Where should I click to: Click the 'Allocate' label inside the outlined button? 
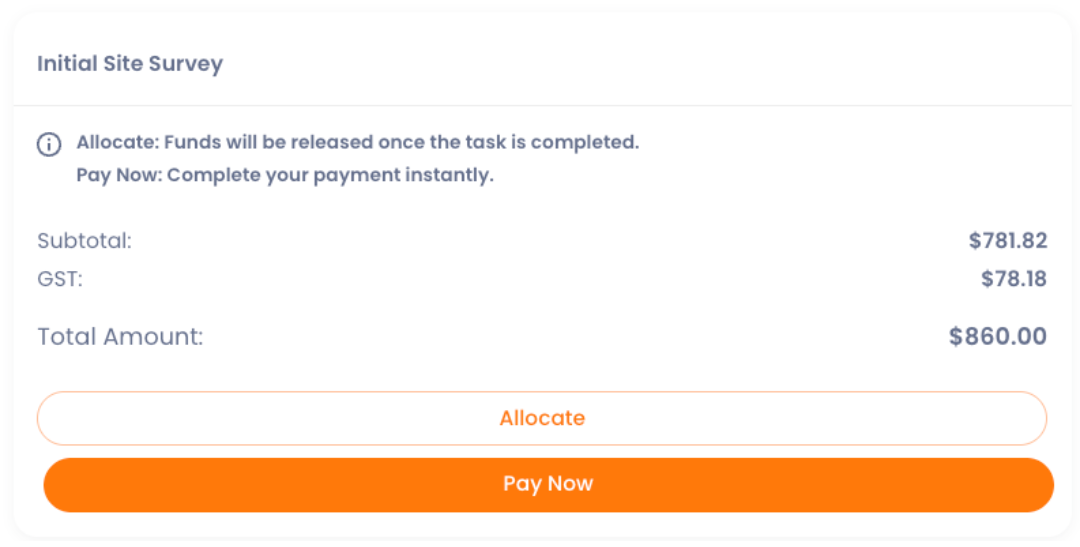point(542,418)
